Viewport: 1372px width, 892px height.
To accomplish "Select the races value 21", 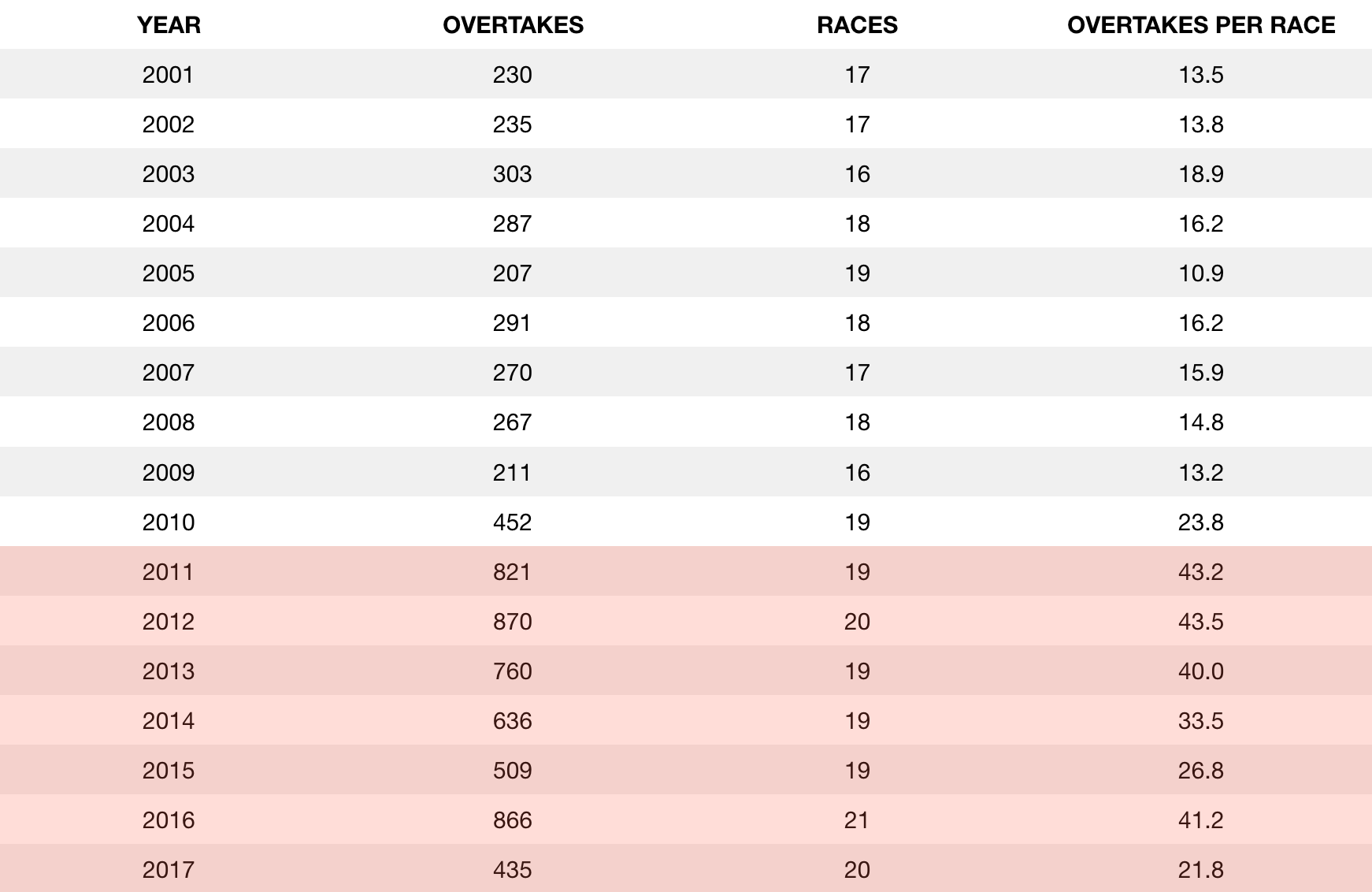I will [x=856, y=820].
